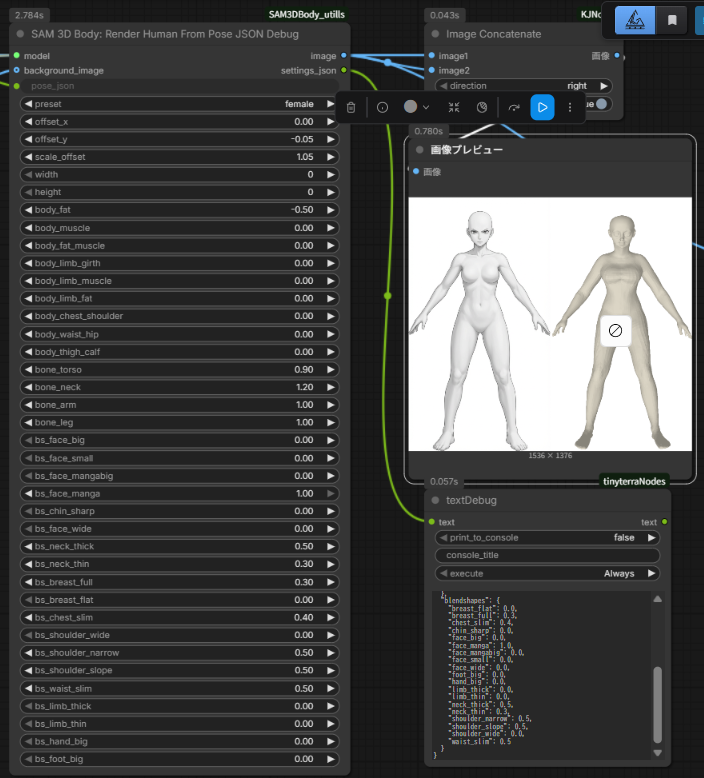This screenshot has width=704, height=778.
Task: Expand node color chevron in toolbar
Action: point(426,107)
